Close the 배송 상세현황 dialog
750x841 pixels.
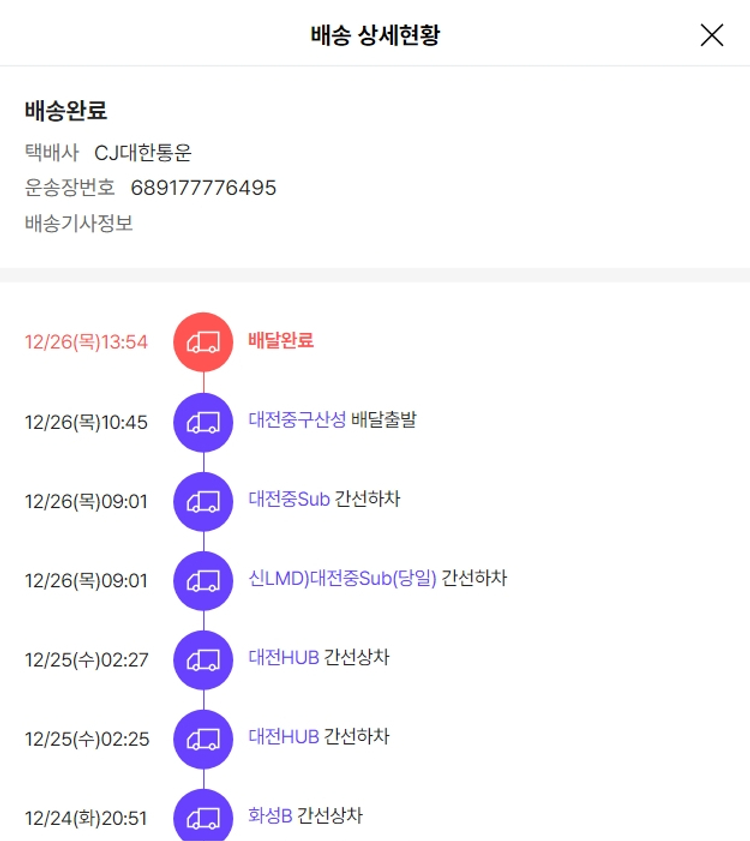click(711, 35)
